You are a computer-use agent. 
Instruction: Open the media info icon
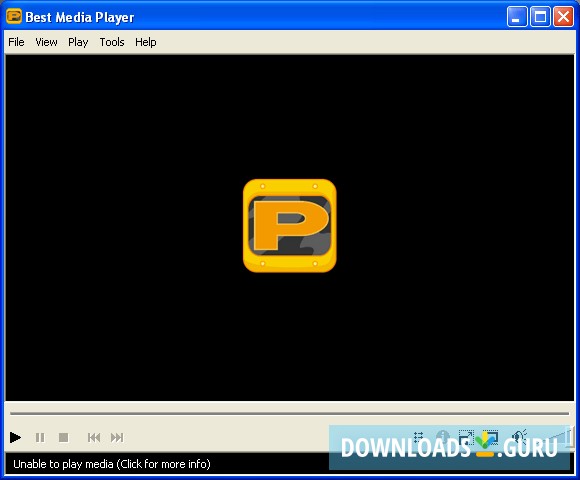442,436
